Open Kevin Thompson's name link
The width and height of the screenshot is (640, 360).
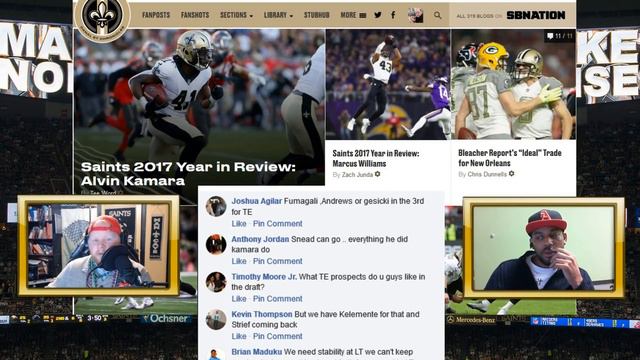pyautogui.click(x=262, y=314)
